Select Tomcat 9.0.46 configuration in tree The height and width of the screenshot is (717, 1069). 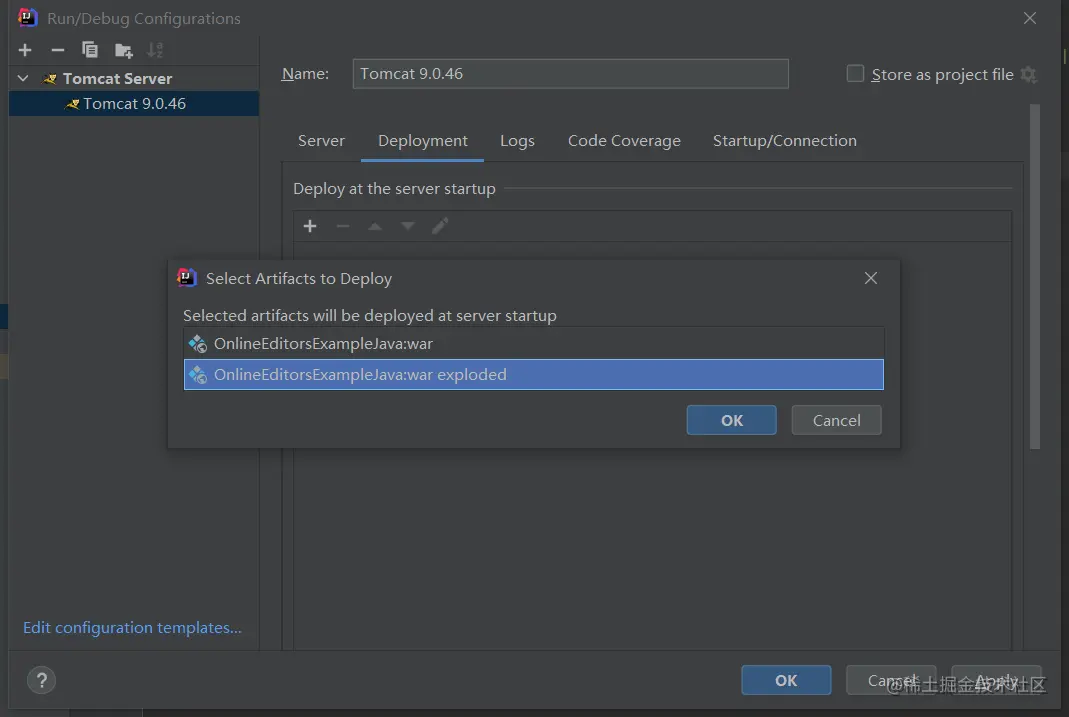coord(134,104)
